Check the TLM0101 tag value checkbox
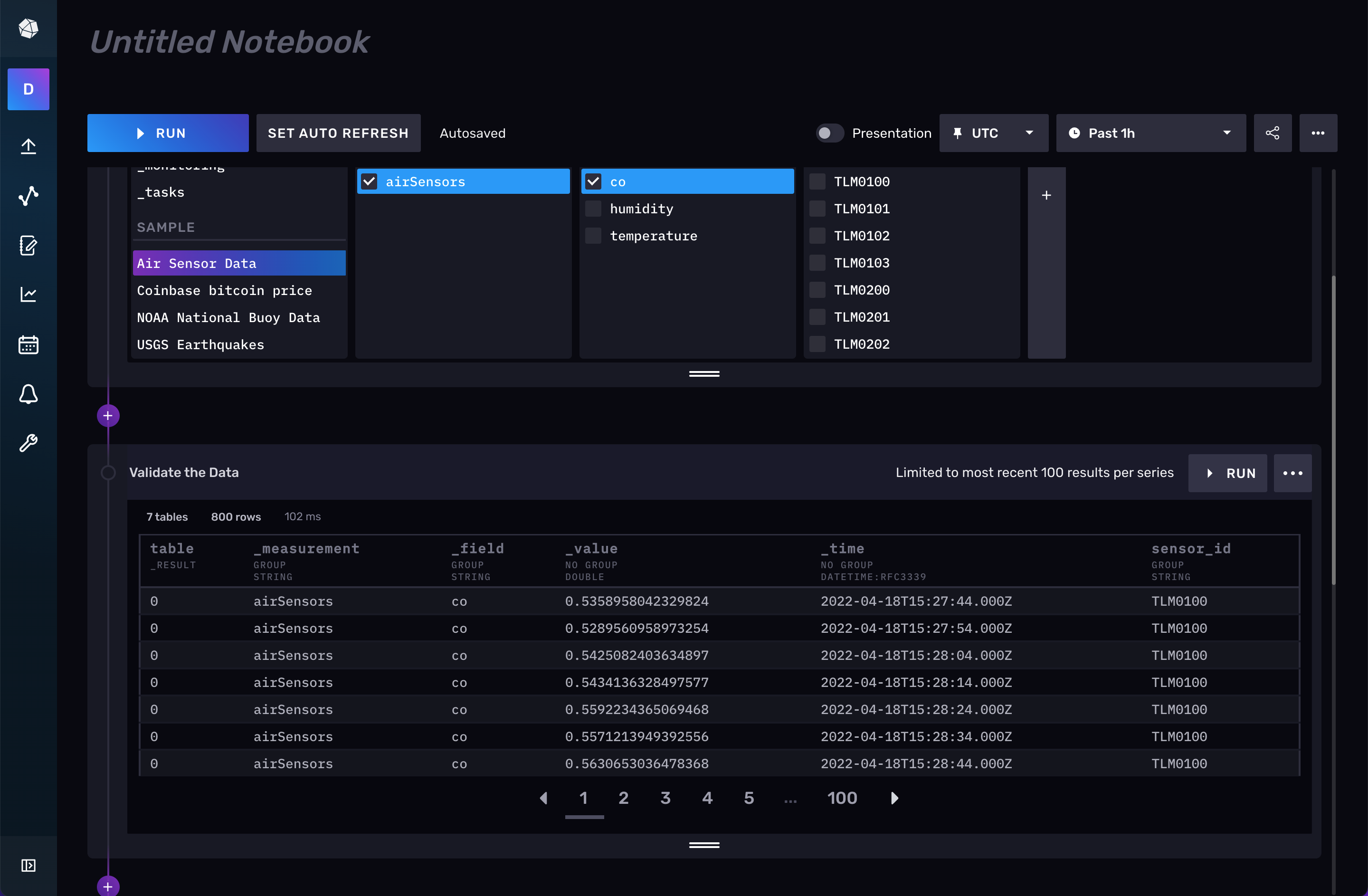Image resolution: width=1368 pixels, height=896 pixels. click(817, 208)
